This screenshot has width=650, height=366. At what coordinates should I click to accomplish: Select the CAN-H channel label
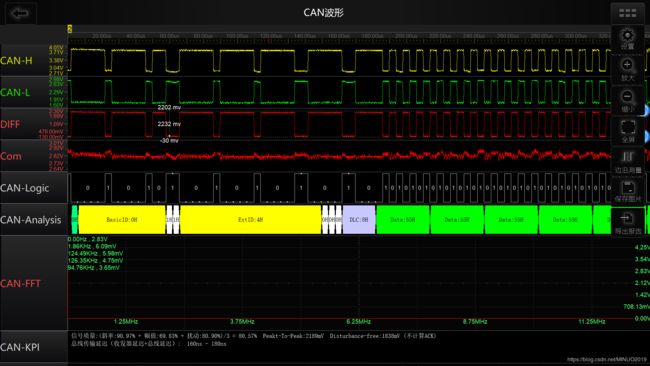pyautogui.click(x=16, y=61)
